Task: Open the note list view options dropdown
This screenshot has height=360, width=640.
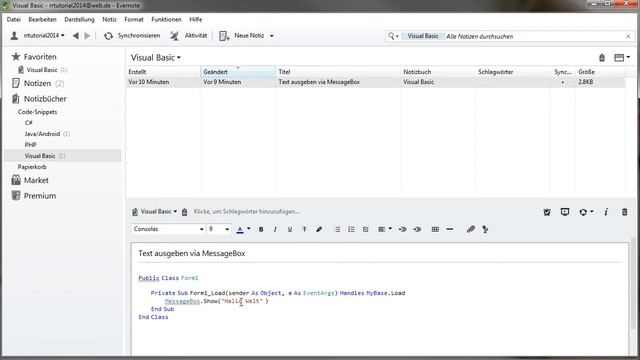Action: click(622, 58)
